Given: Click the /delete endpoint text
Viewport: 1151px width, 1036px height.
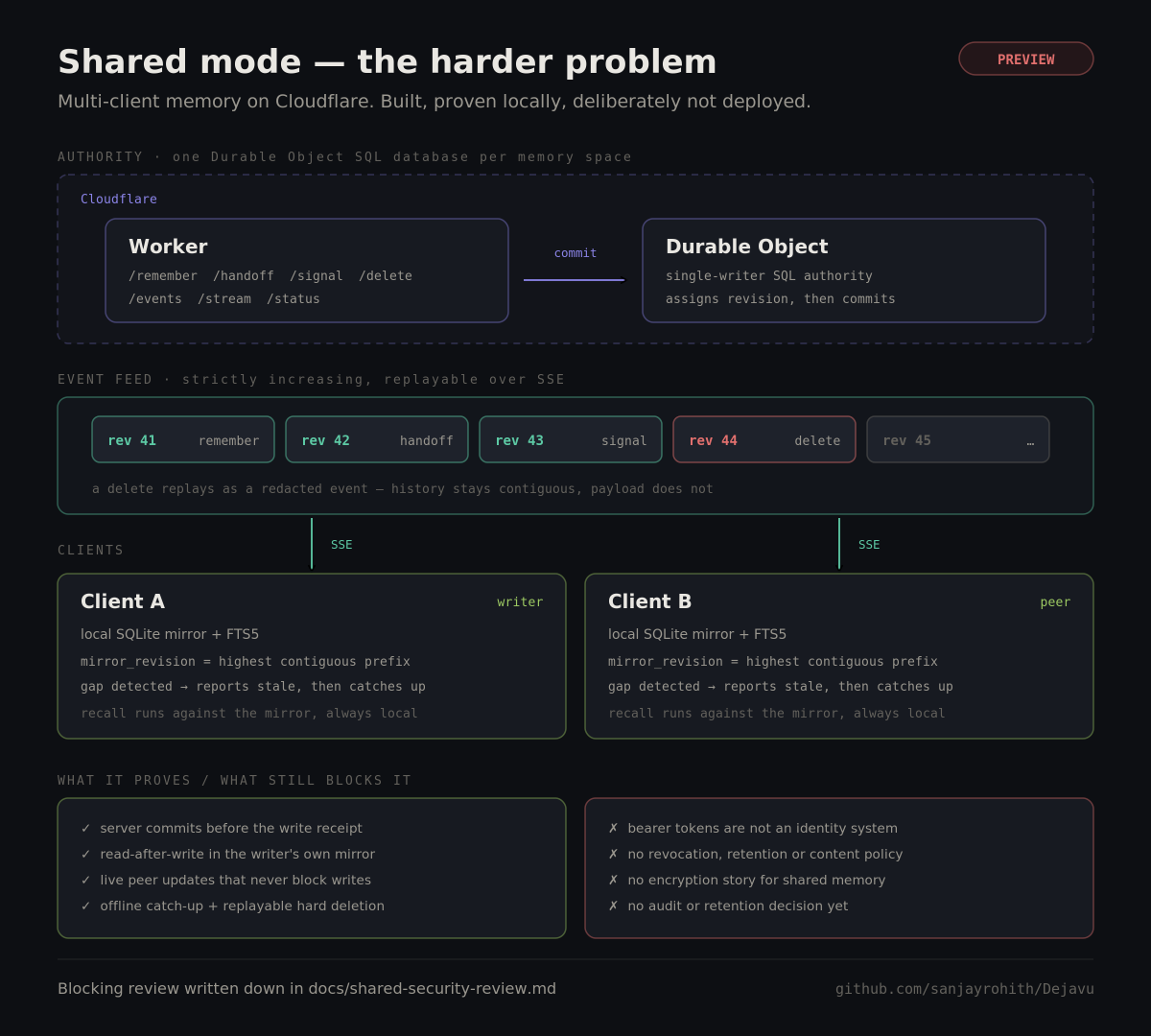Looking at the screenshot, I should click(386, 276).
